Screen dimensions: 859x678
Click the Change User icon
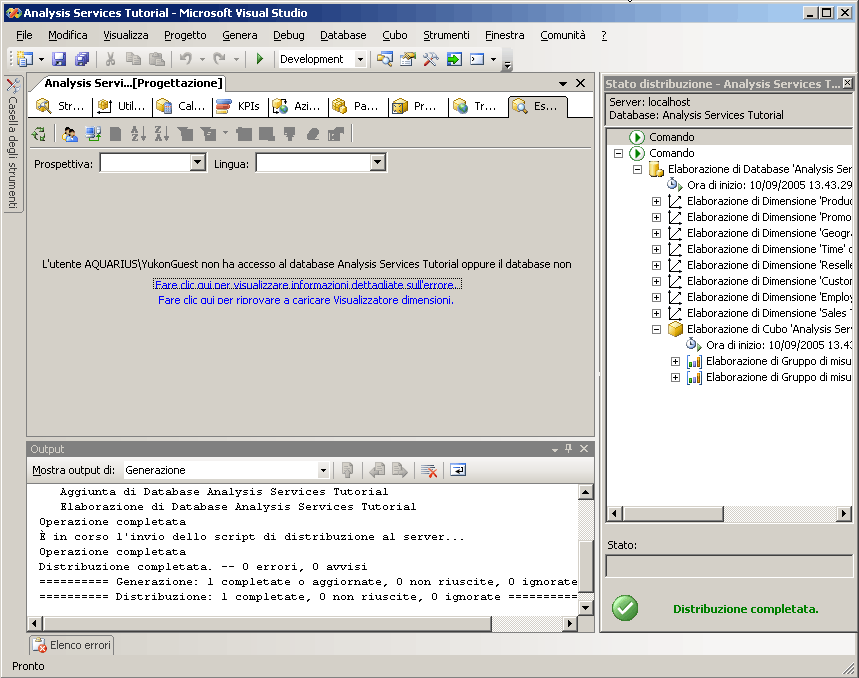click(70, 134)
